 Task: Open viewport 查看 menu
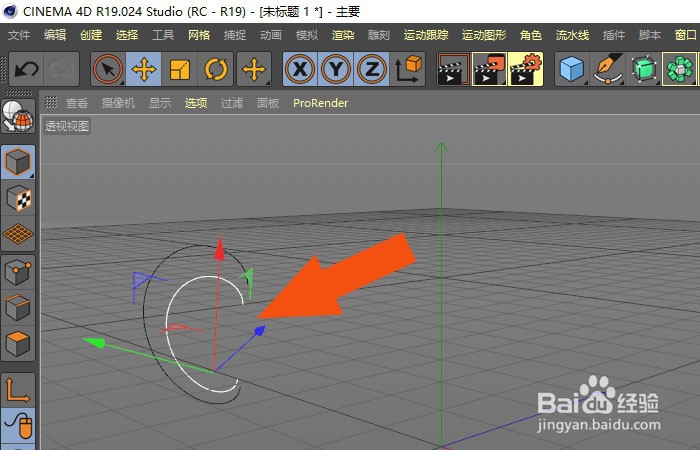77,103
